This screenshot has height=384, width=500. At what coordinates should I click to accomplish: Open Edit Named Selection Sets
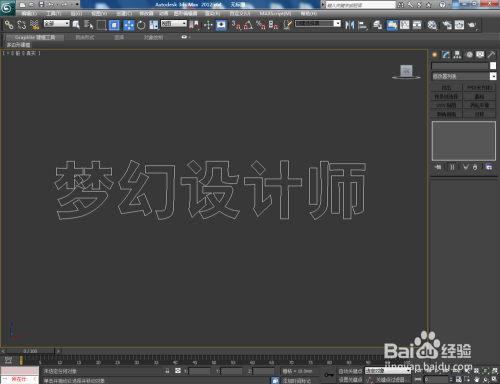point(287,25)
